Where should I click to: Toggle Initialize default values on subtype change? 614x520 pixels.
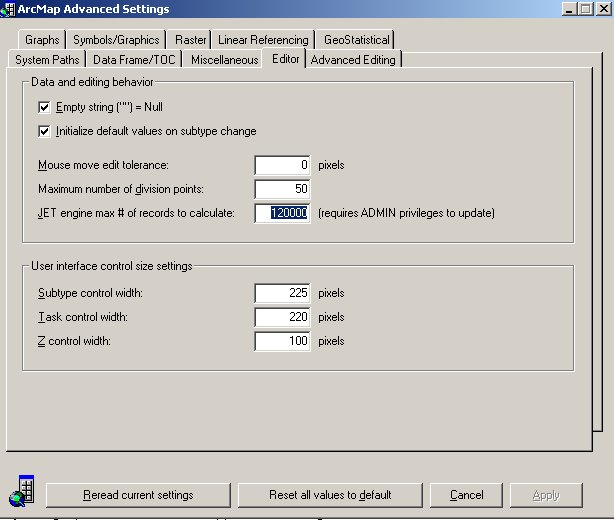(x=44, y=131)
